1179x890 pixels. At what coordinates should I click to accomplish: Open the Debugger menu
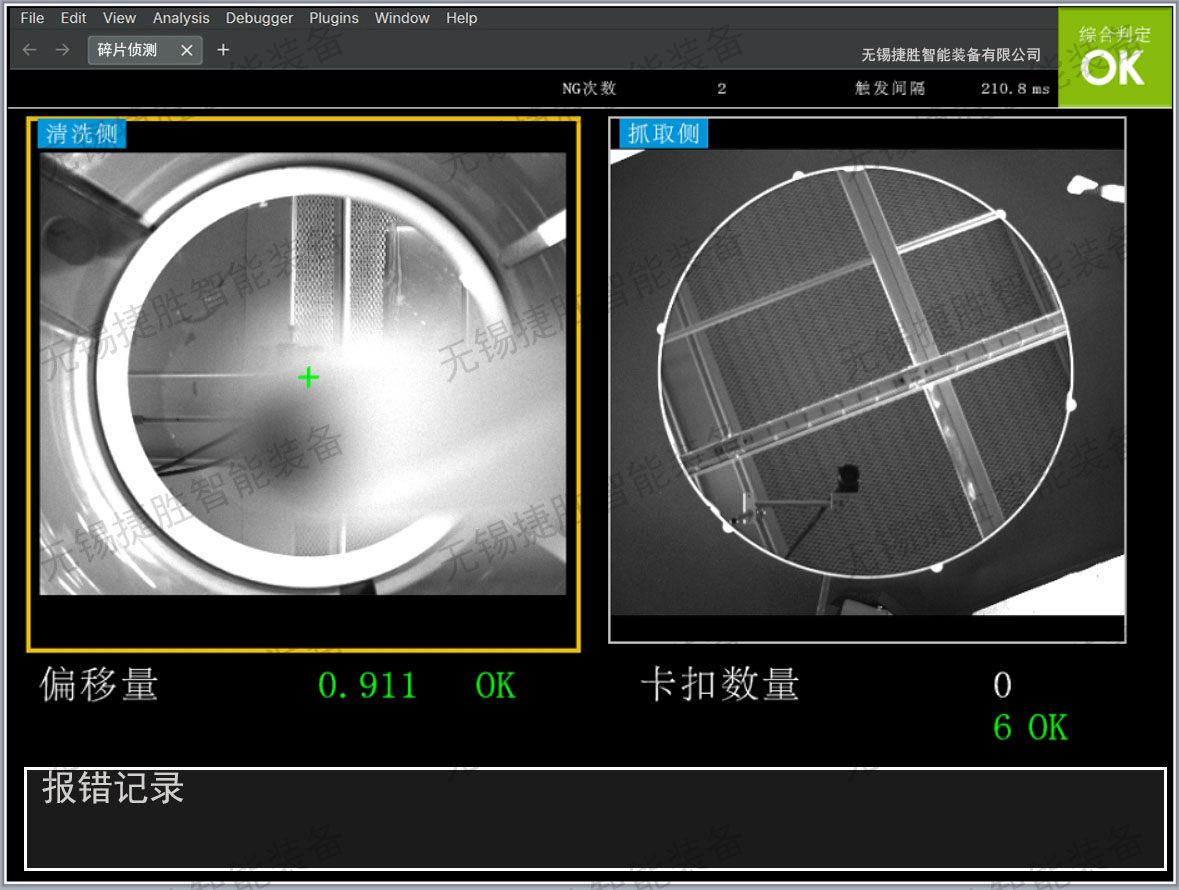(259, 18)
